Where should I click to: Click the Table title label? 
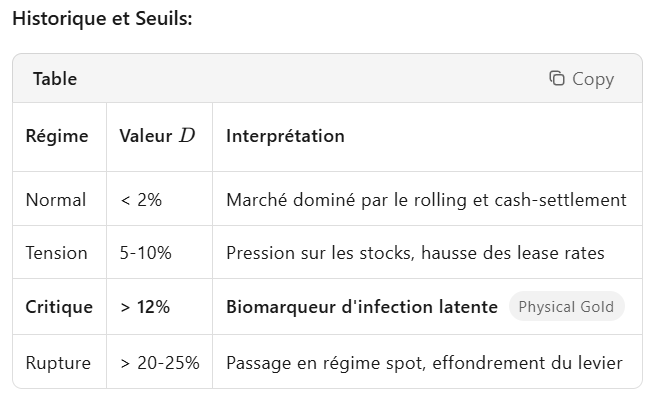[x=55, y=79]
